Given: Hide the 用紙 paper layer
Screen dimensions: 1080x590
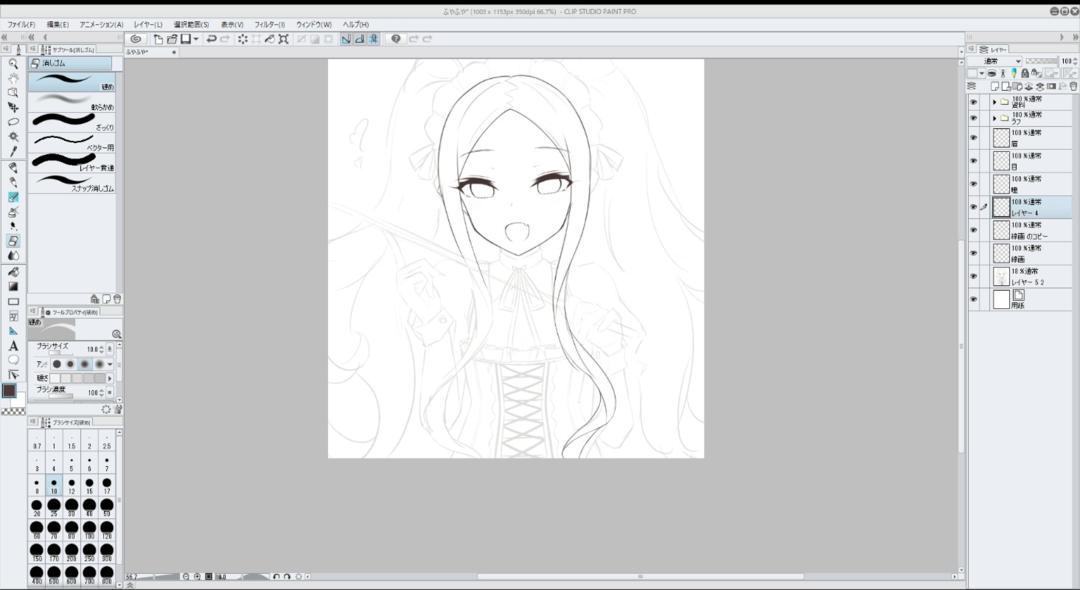Looking at the screenshot, I should (973, 299).
